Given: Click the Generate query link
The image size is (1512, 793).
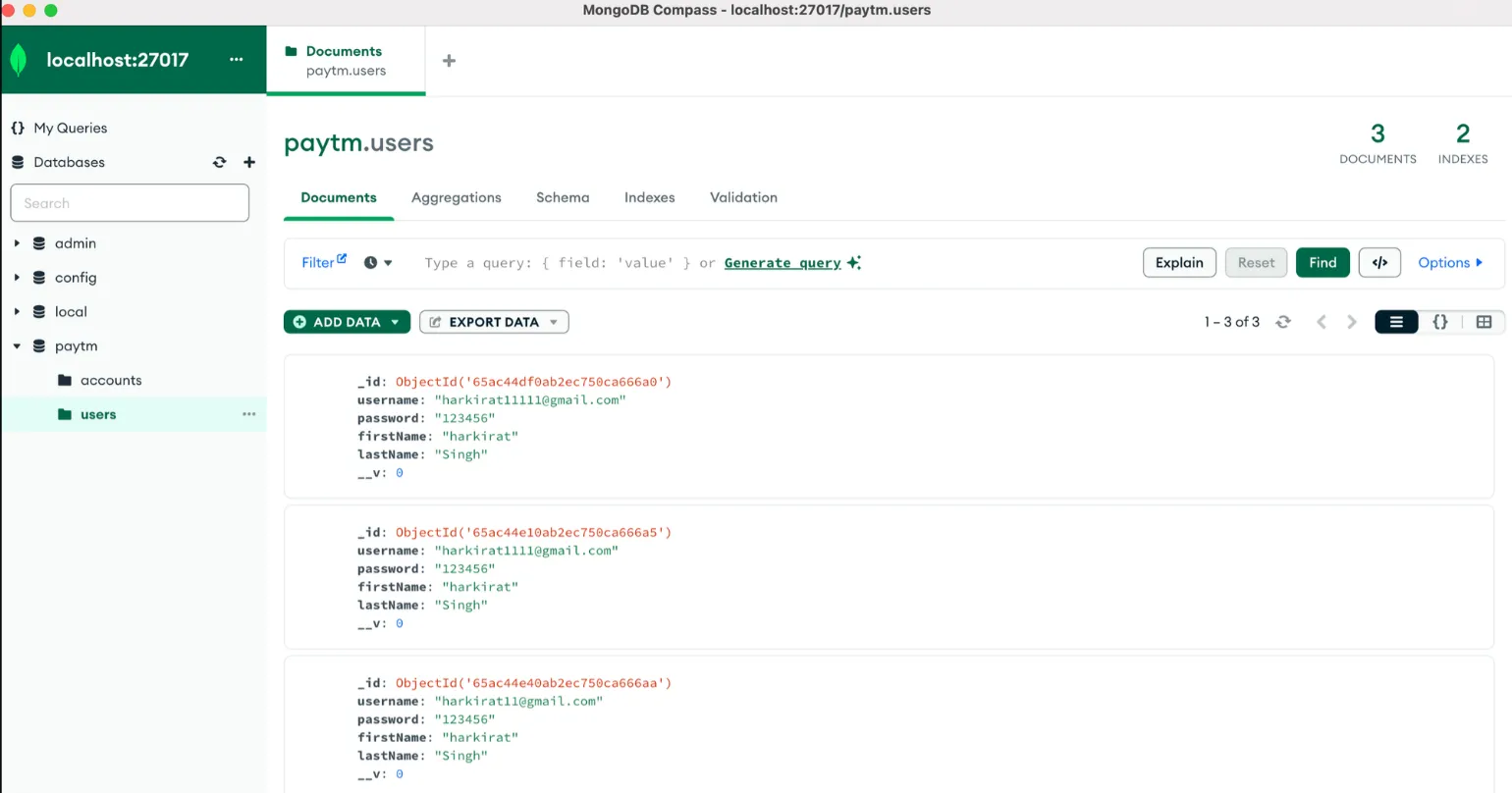Looking at the screenshot, I should pos(783,263).
